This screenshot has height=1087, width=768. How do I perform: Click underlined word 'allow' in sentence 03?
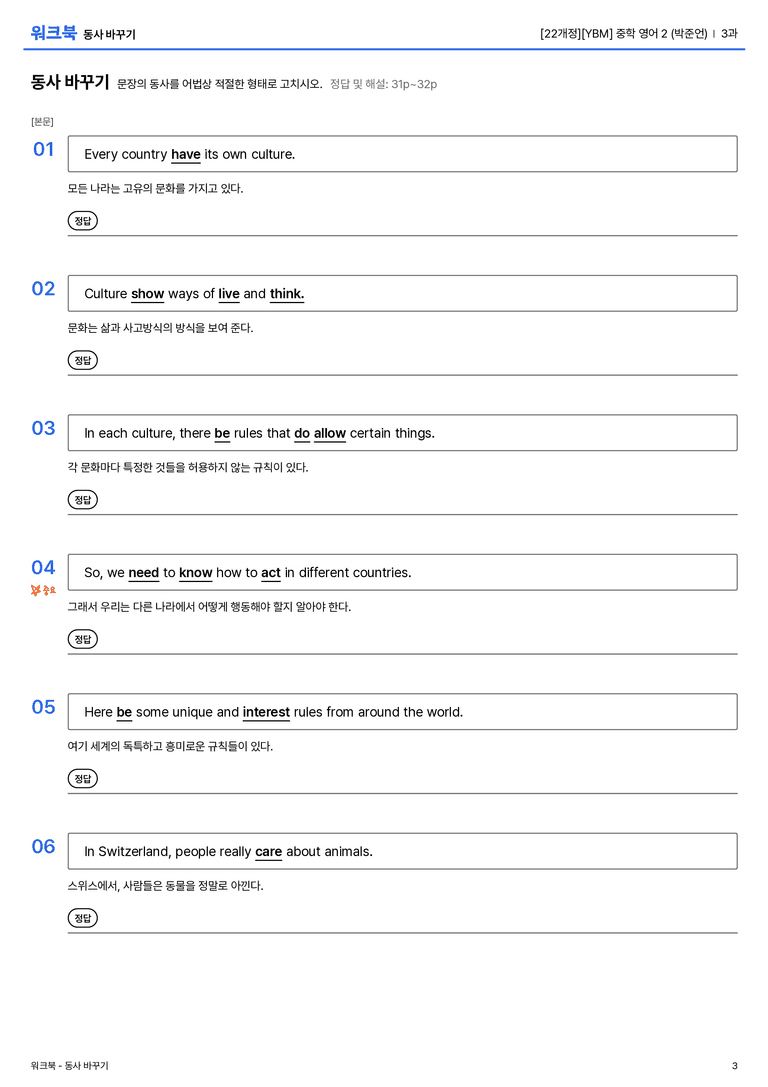coord(330,433)
